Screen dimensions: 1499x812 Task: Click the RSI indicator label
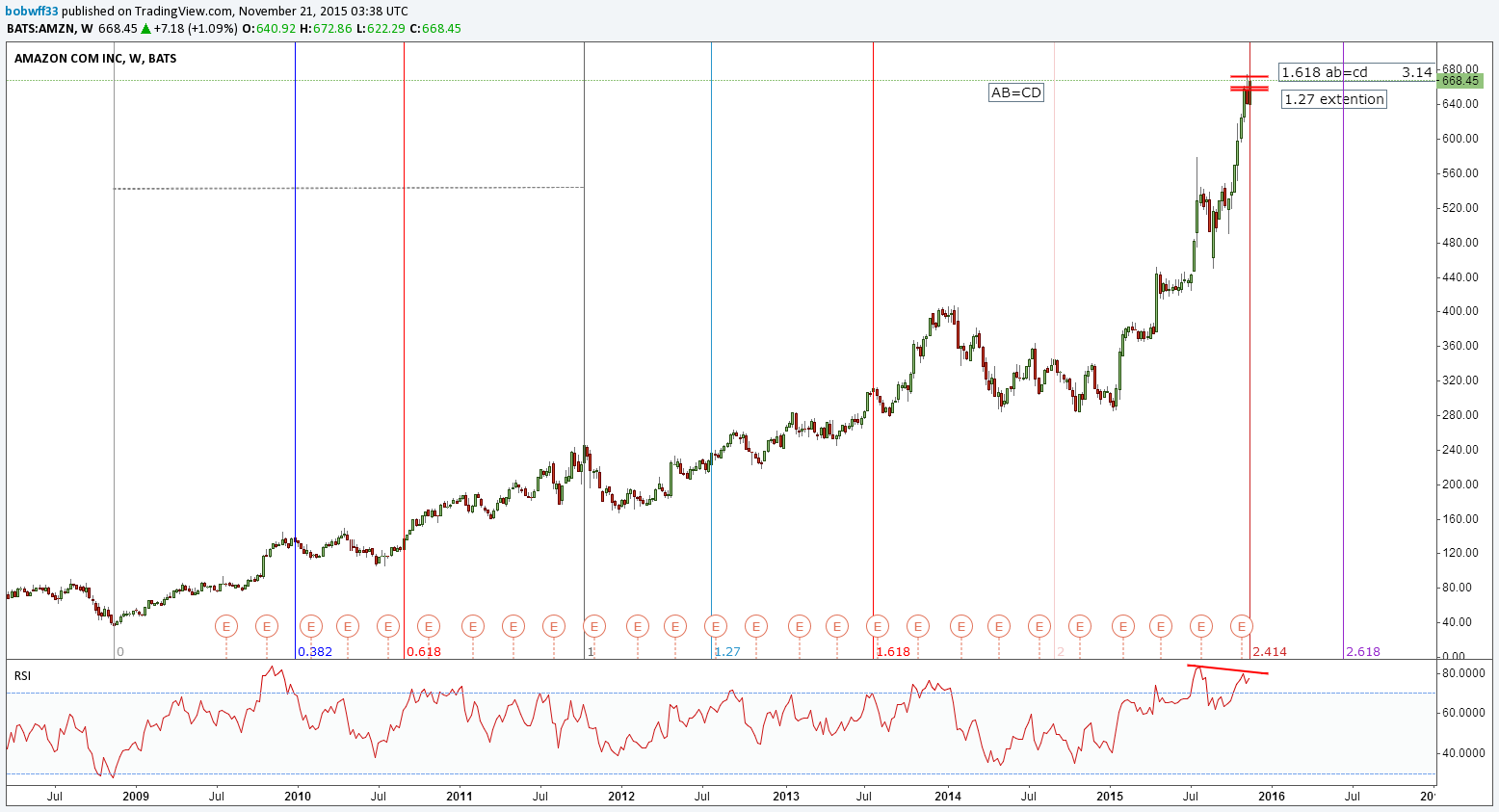22,676
